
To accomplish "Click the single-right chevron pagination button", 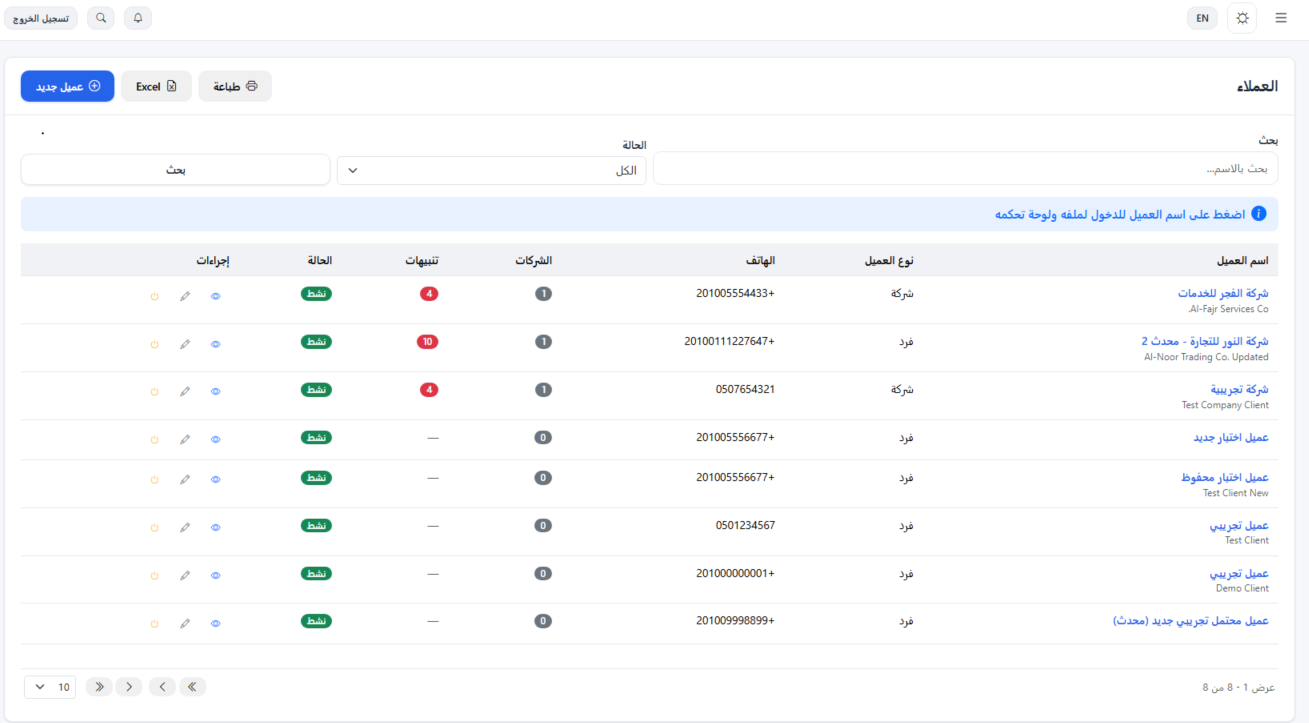I will point(129,687).
